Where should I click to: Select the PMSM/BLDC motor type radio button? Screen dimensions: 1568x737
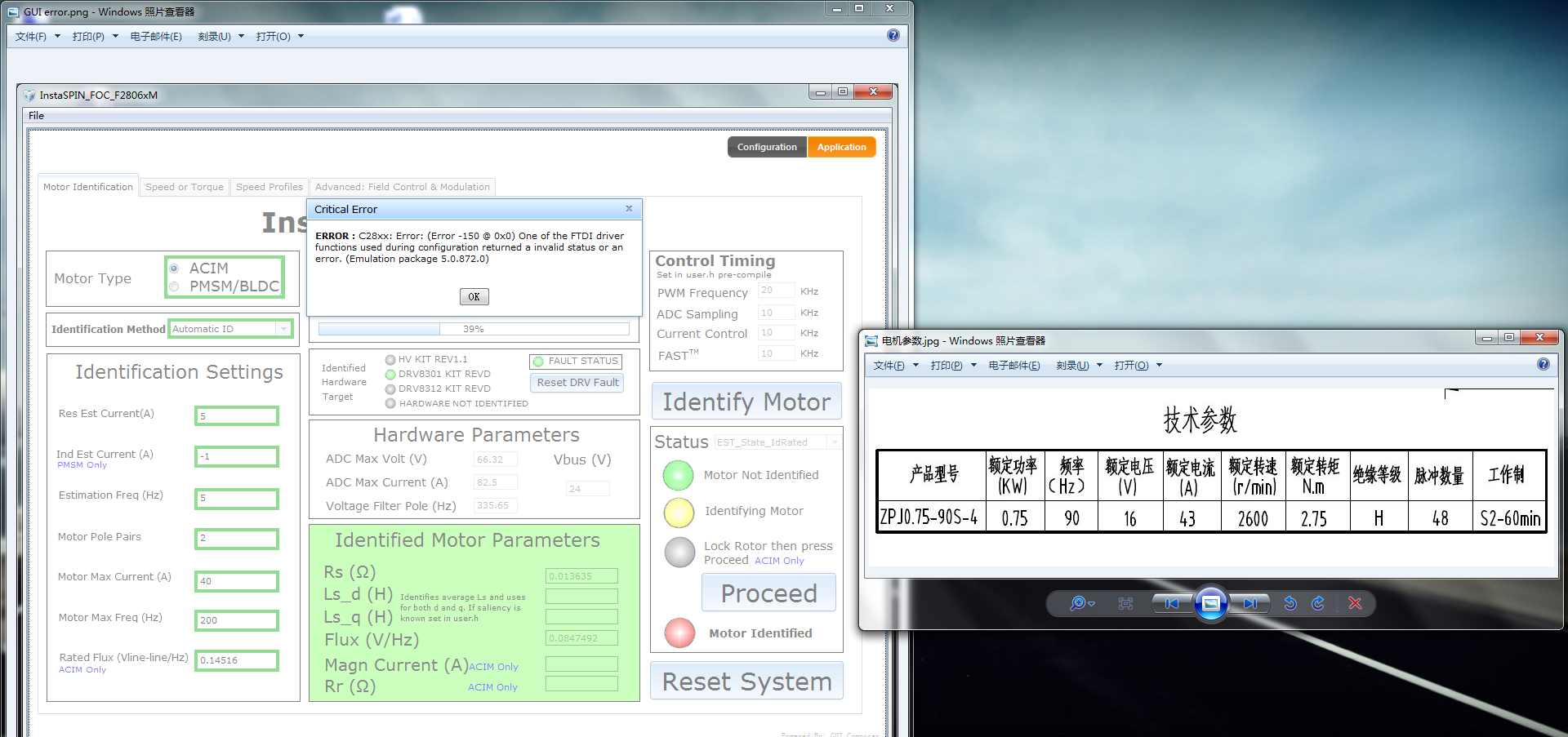point(174,286)
